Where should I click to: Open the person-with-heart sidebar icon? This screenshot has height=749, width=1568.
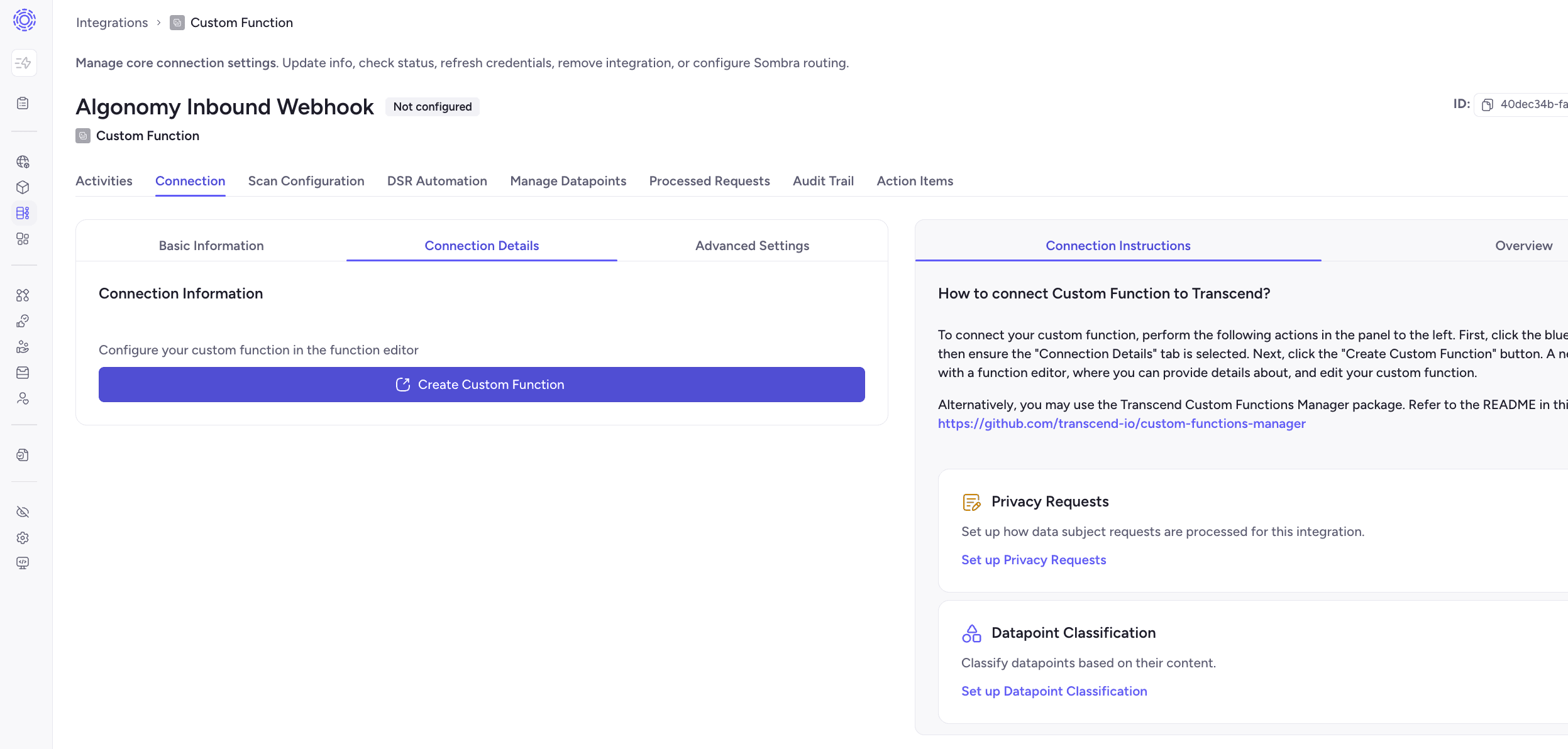click(x=23, y=398)
